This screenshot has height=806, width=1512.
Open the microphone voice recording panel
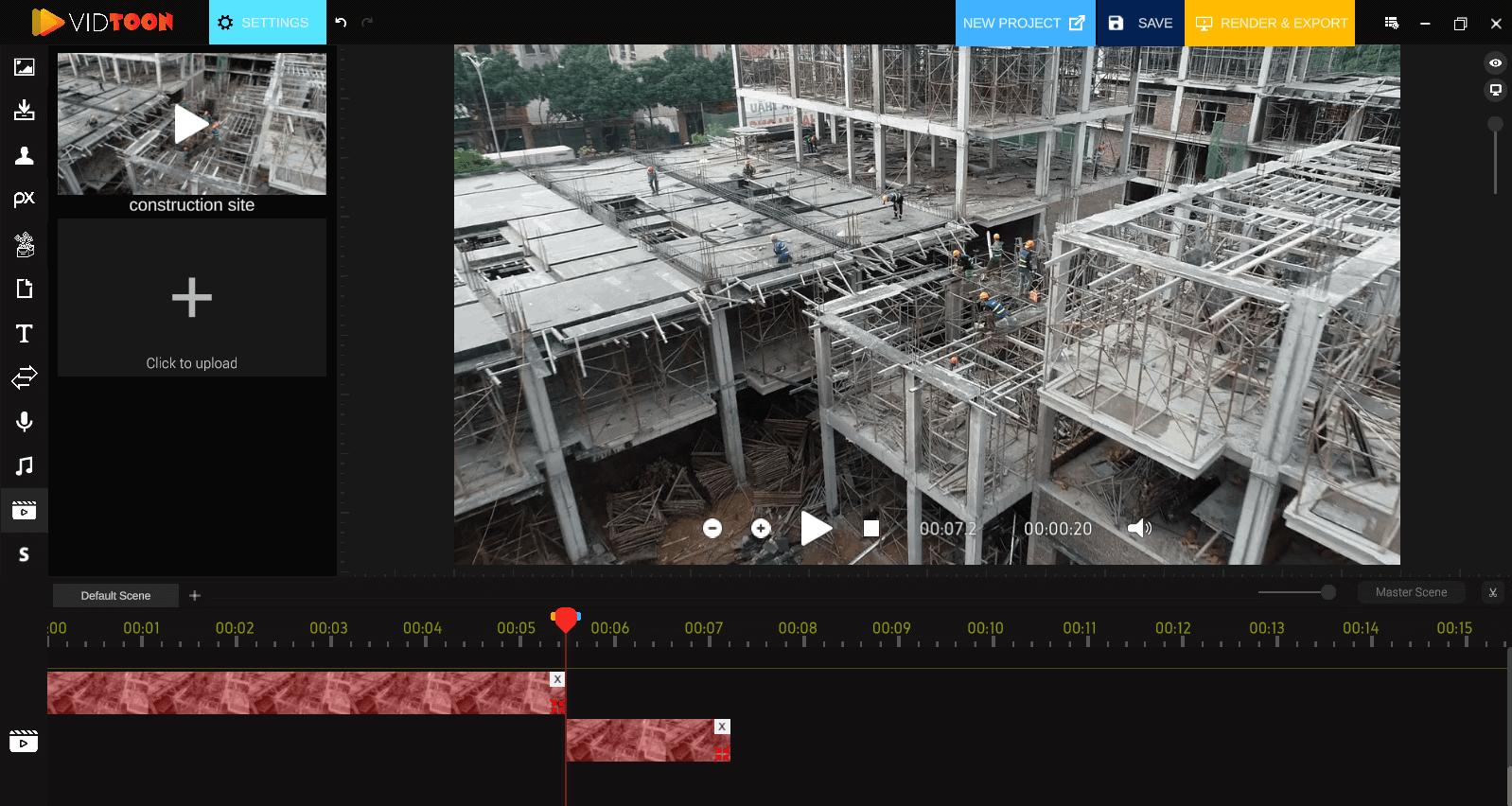tap(25, 422)
